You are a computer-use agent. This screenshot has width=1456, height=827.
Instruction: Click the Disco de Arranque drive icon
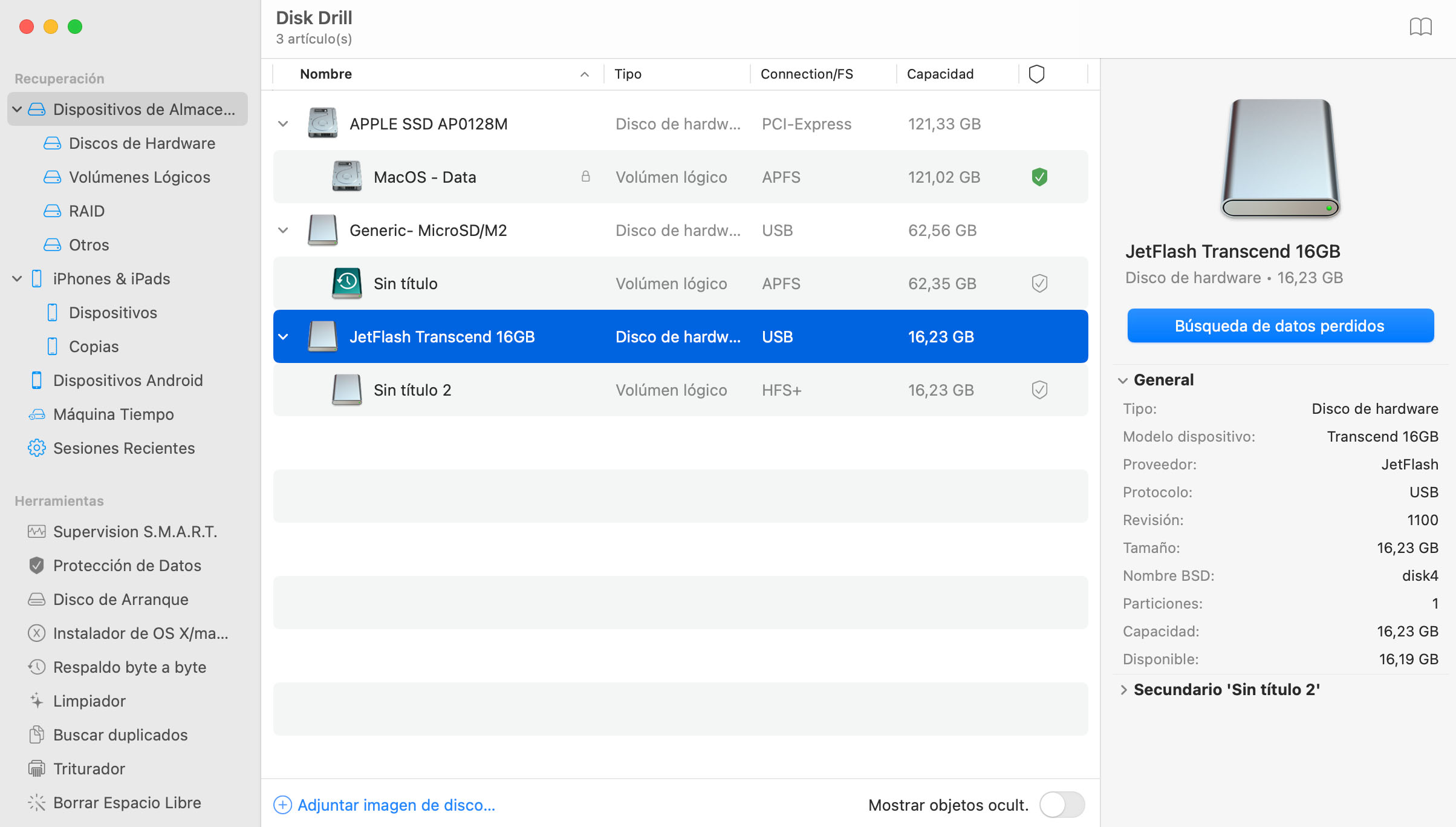point(36,600)
